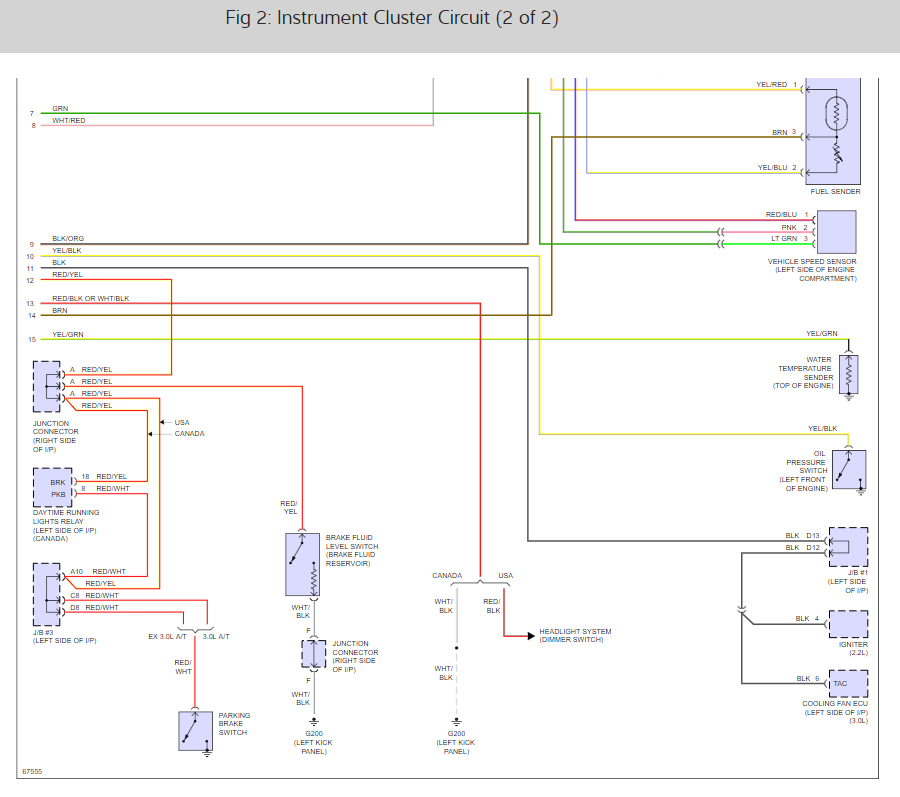Select the Parking Brake Switch symbol
The image size is (900, 797).
tap(195, 731)
